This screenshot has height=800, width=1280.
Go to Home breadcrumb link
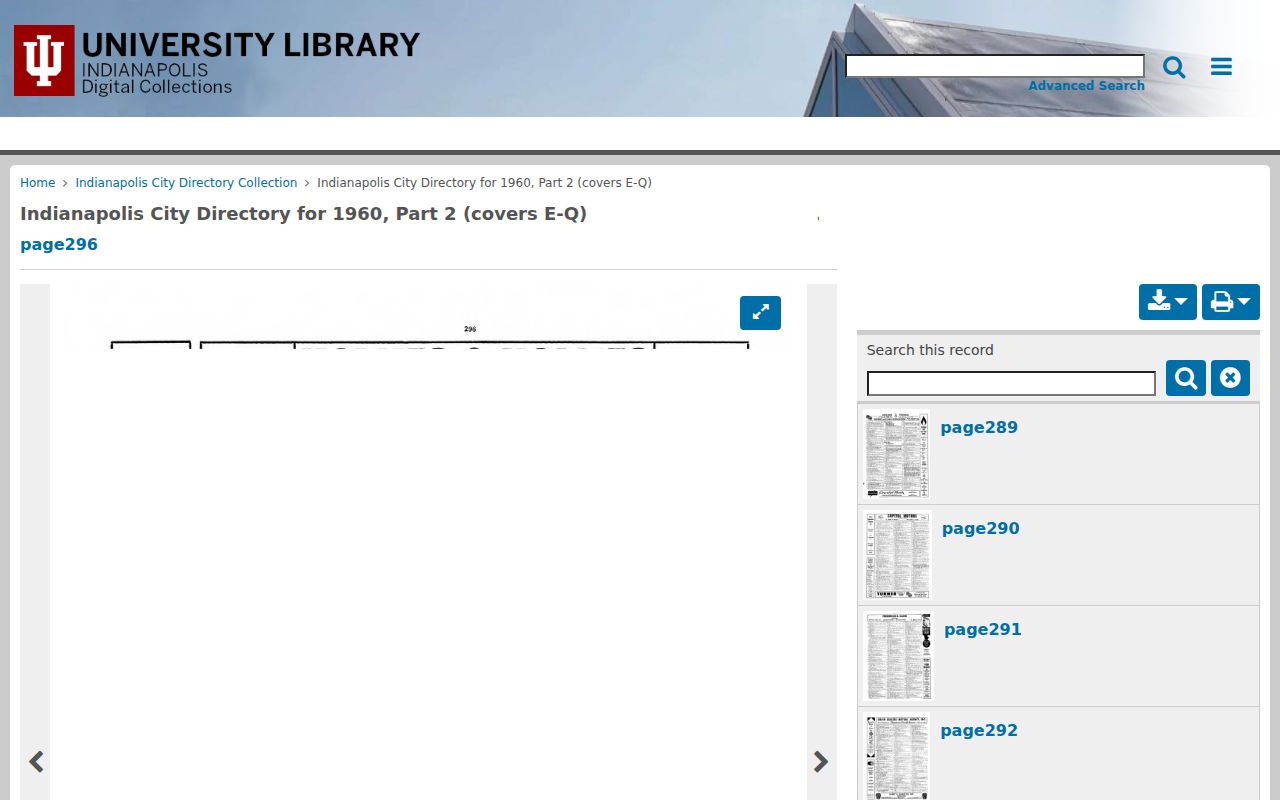[x=38, y=183]
